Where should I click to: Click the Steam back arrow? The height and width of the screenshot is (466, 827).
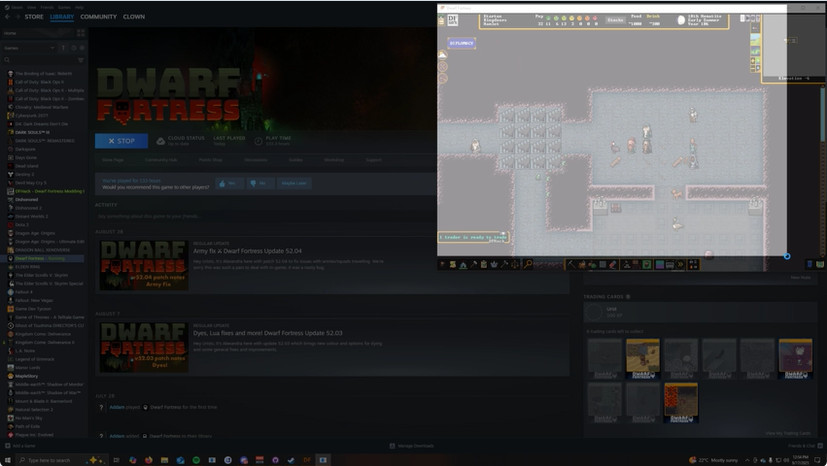7,17
